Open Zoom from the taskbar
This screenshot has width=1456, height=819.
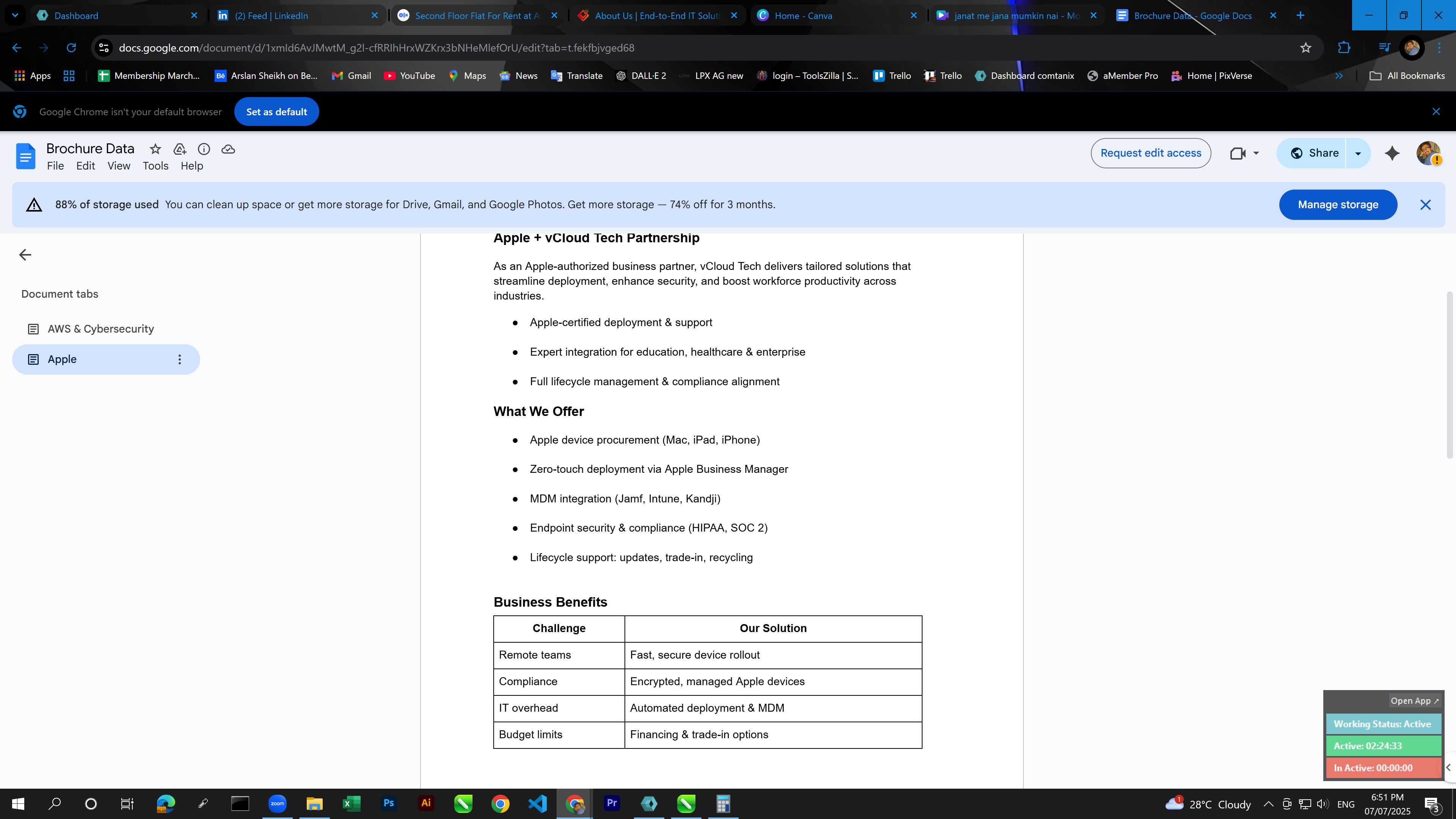click(x=277, y=804)
